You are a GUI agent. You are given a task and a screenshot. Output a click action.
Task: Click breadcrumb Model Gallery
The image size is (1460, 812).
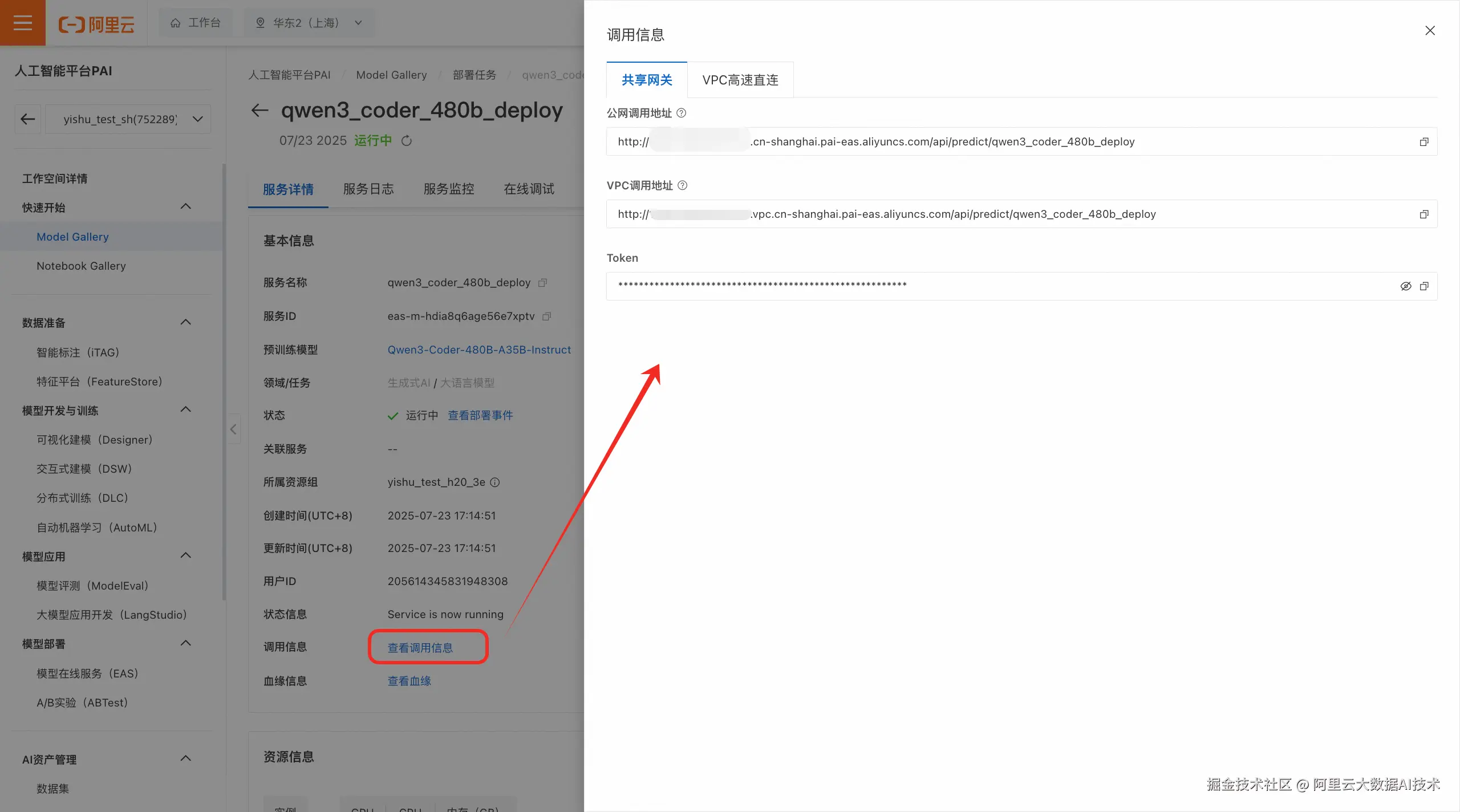point(391,75)
